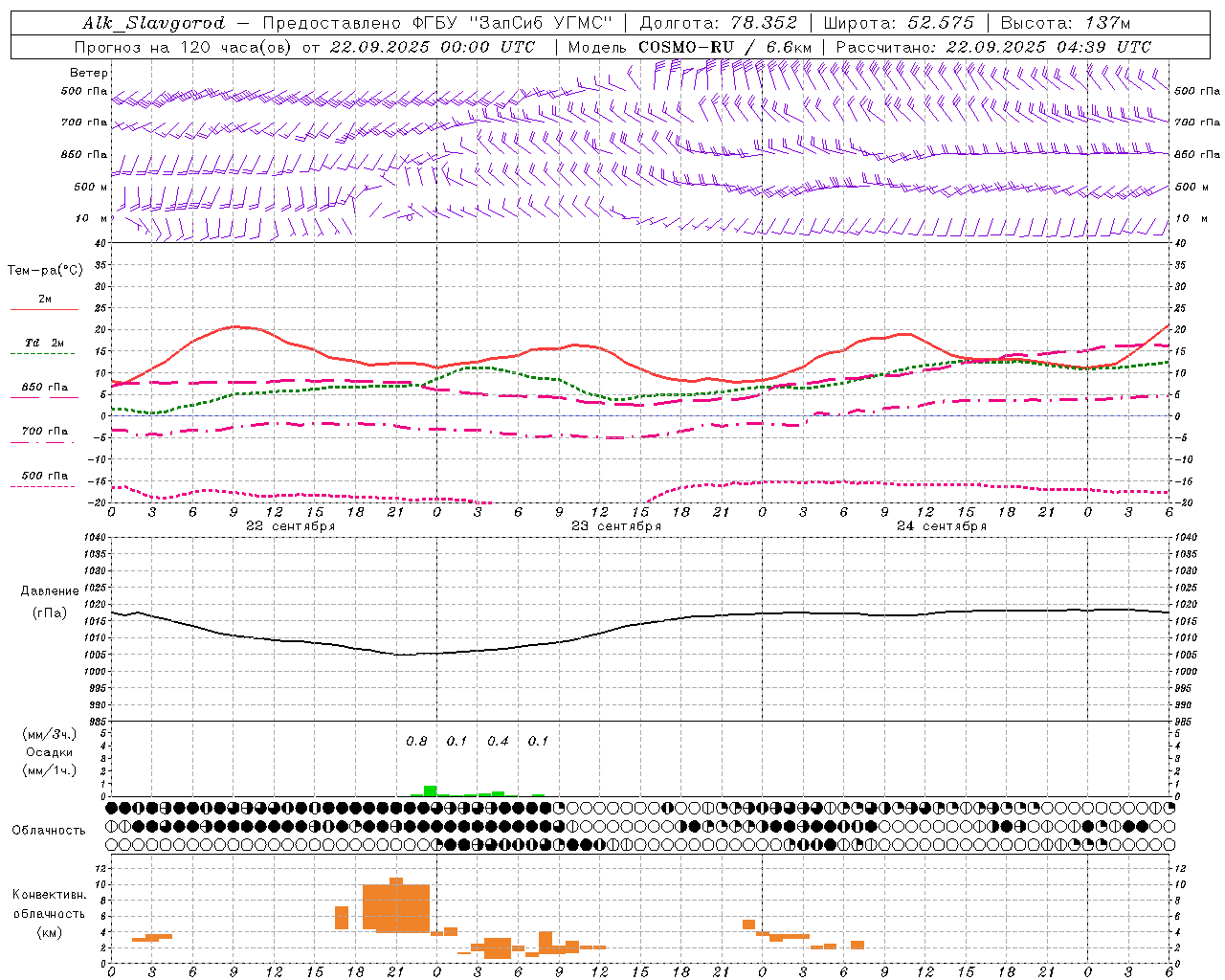Click the Модель COSMO-RU / 6.6км text
This screenshot has height=980, width=1225.
point(690,47)
